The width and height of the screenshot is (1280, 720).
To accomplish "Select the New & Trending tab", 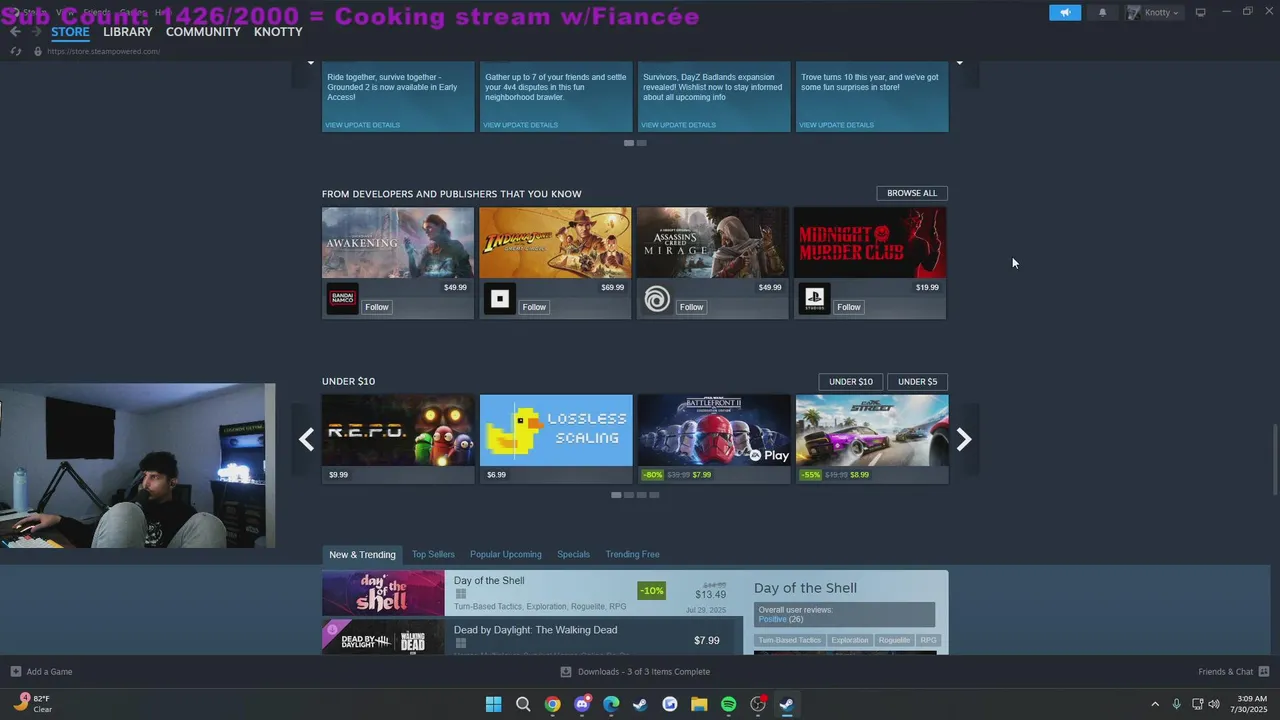I will (x=362, y=555).
